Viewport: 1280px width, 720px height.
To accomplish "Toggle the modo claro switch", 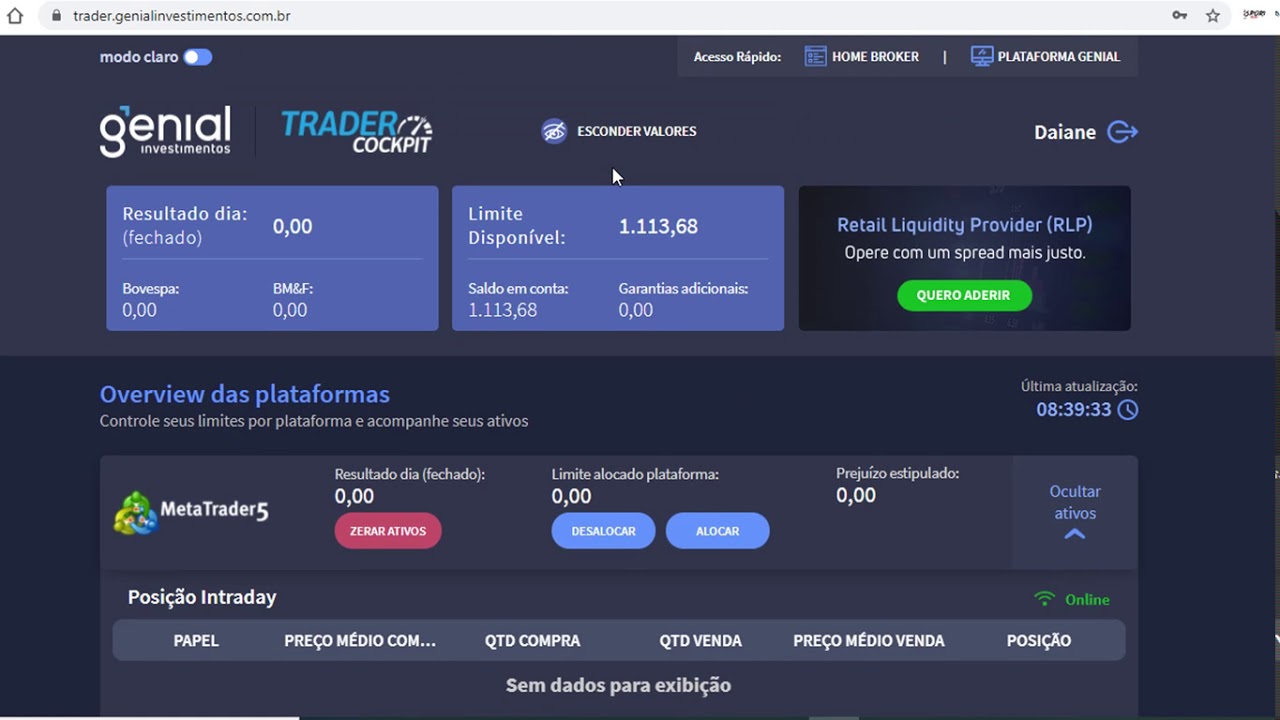I will 198,57.
